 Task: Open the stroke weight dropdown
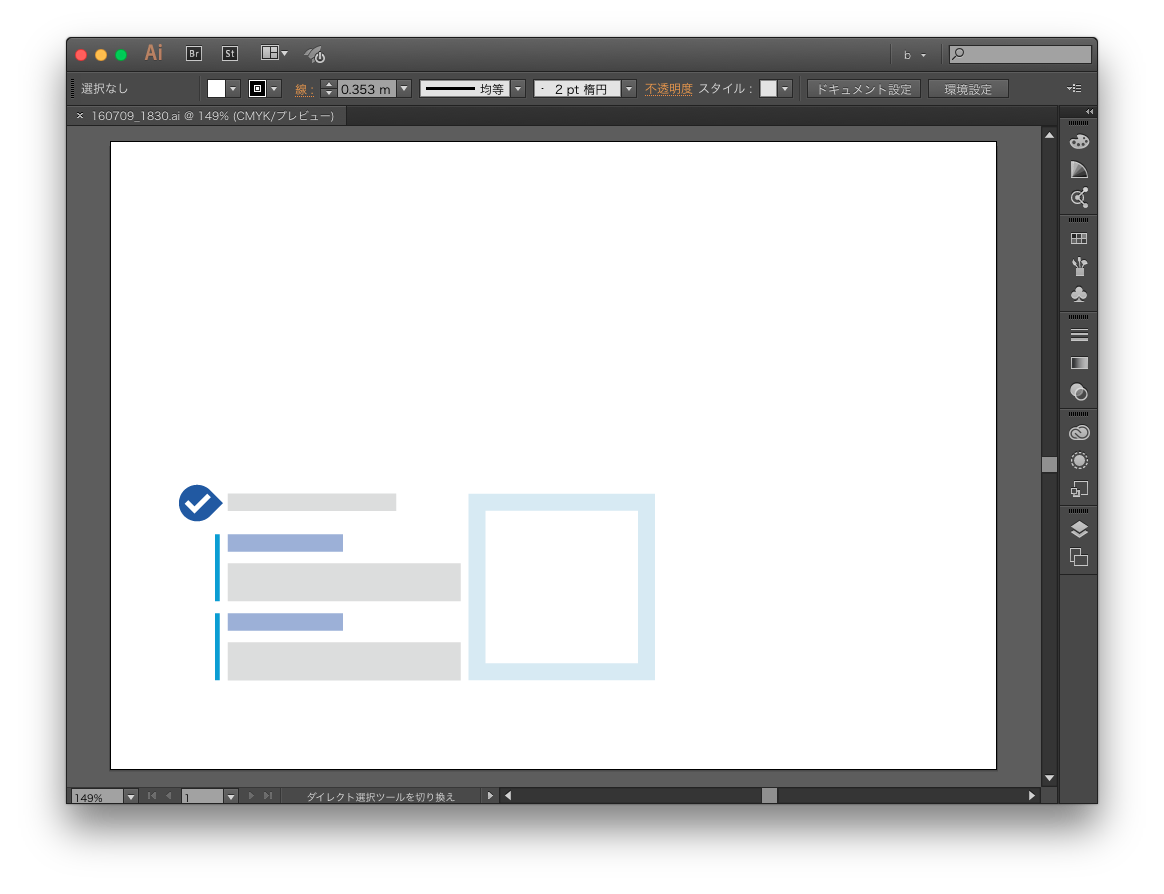coord(405,89)
